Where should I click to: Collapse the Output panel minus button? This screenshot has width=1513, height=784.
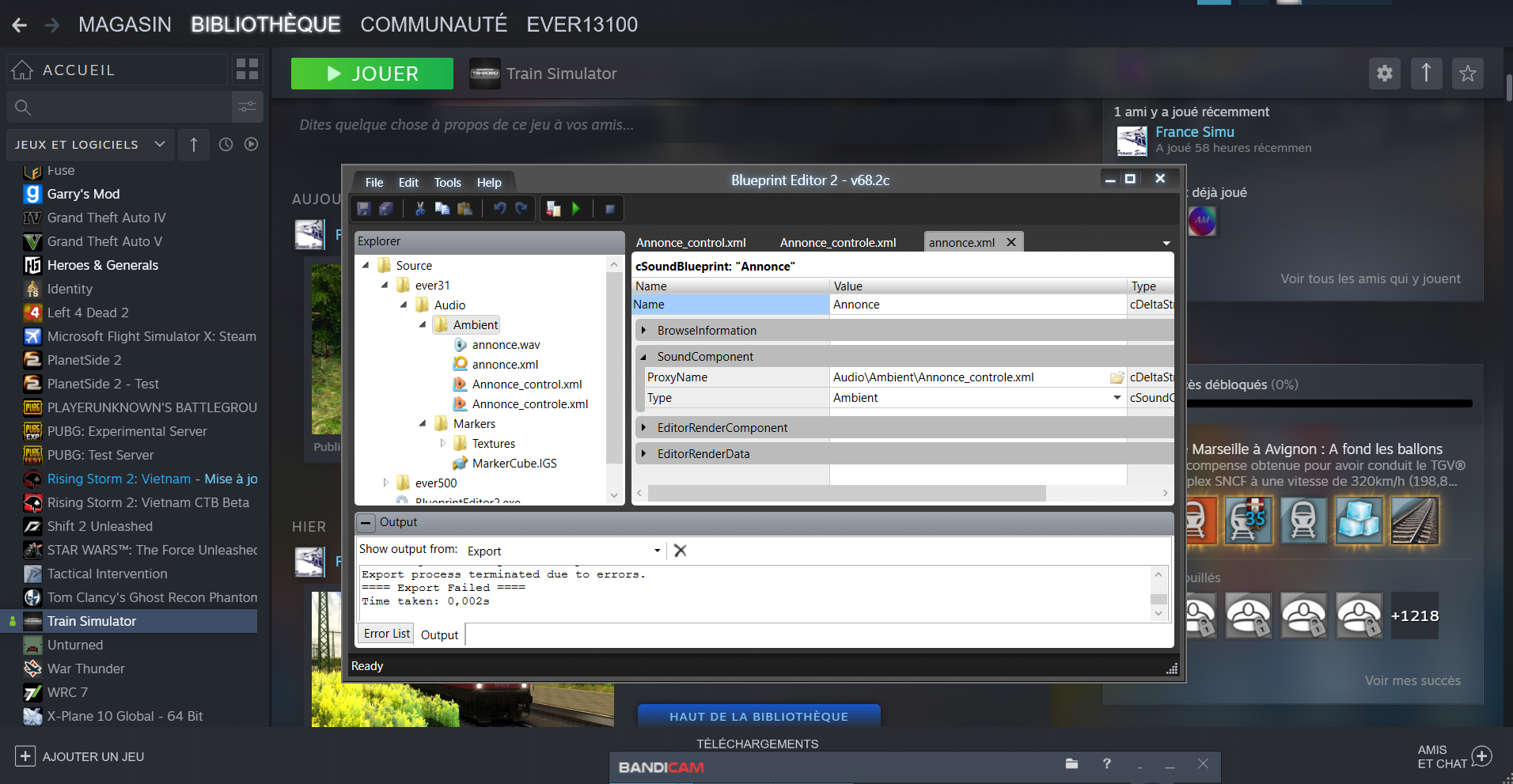[x=366, y=523]
